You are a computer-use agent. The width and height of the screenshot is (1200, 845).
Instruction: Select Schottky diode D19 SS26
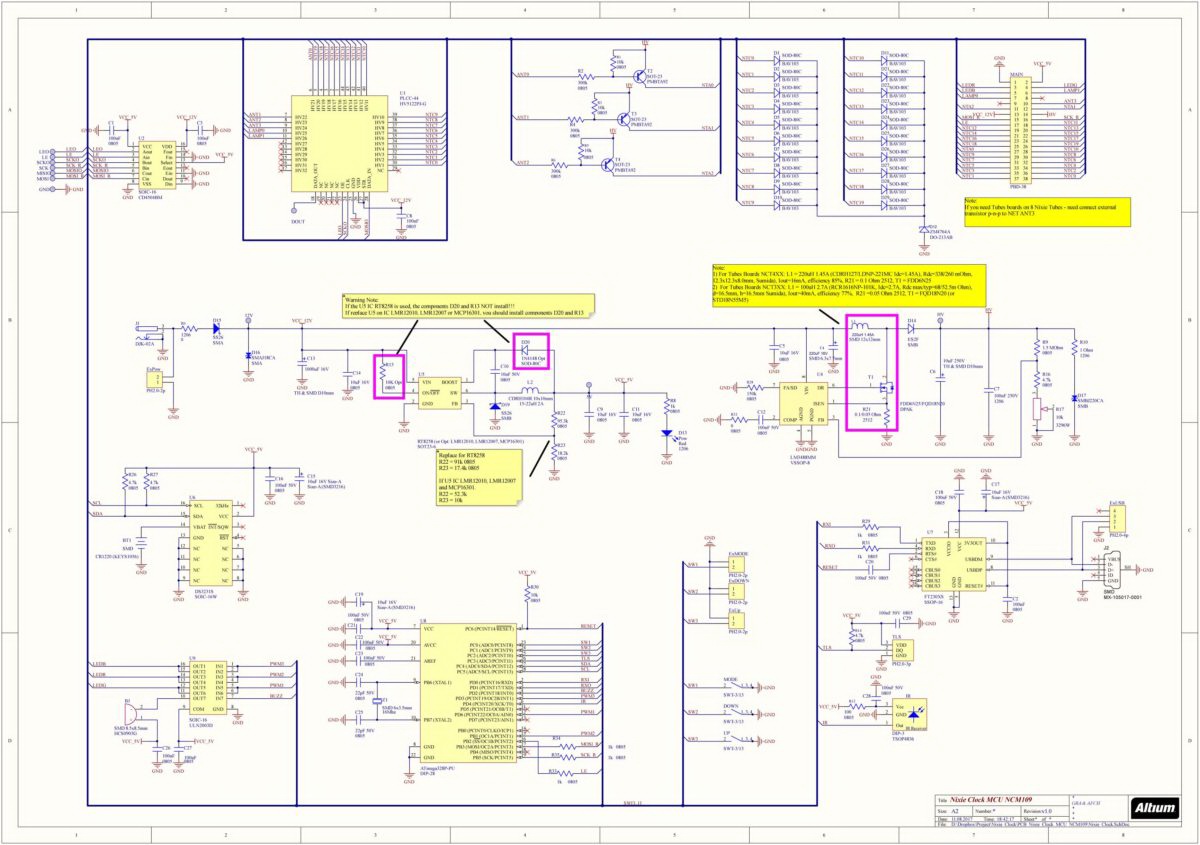point(495,406)
